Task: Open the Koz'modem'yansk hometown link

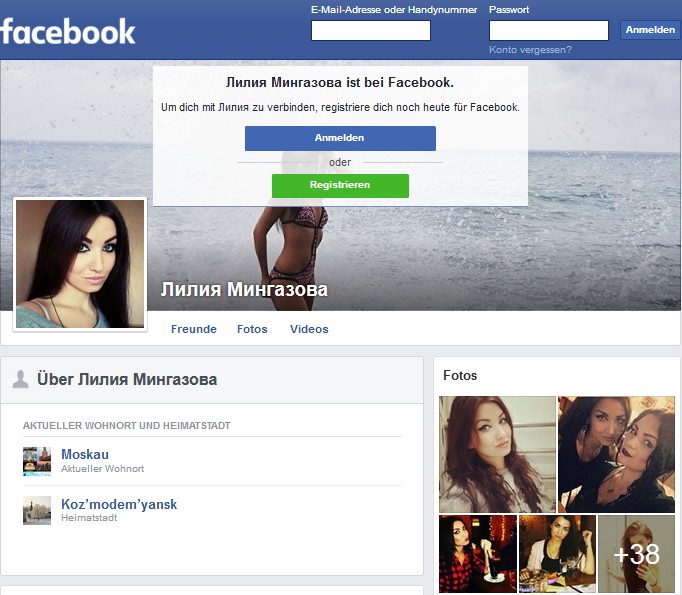Action: (x=119, y=504)
